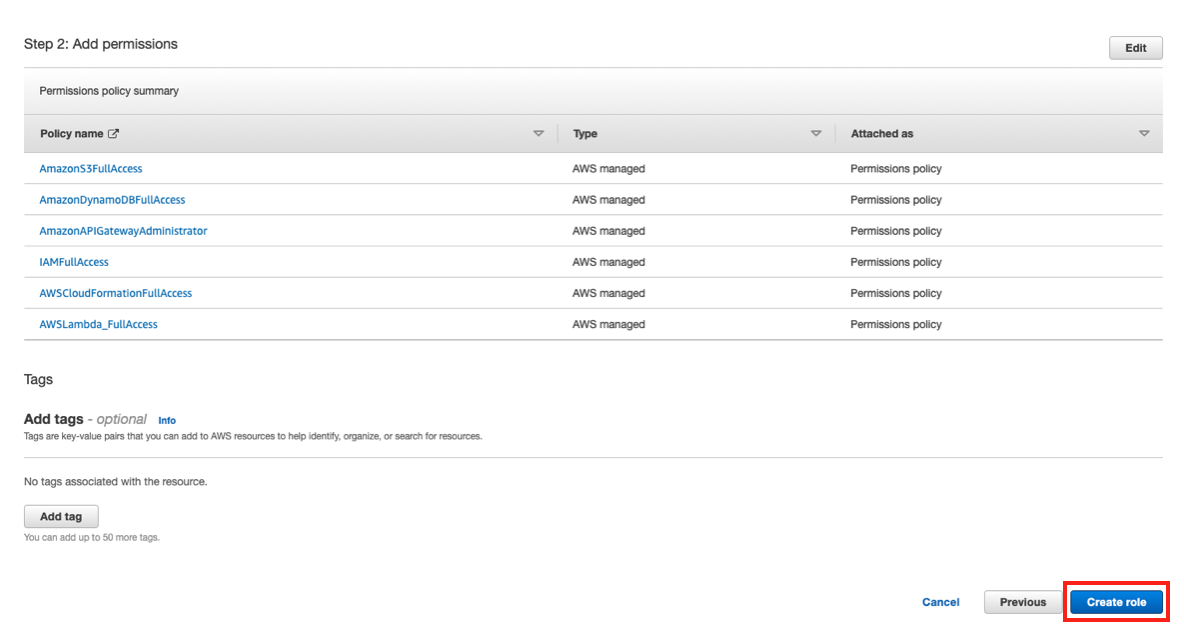Cancel the role creation
Image resolution: width=1184 pixels, height=640 pixels.
coord(940,601)
